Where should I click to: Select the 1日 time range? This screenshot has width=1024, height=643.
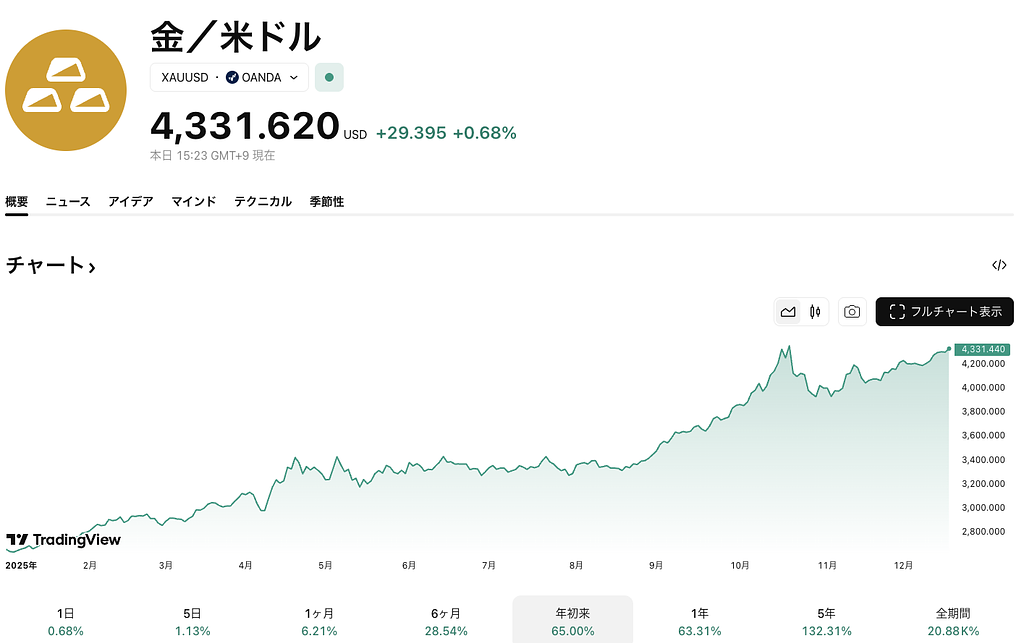click(x=66, y=621)
